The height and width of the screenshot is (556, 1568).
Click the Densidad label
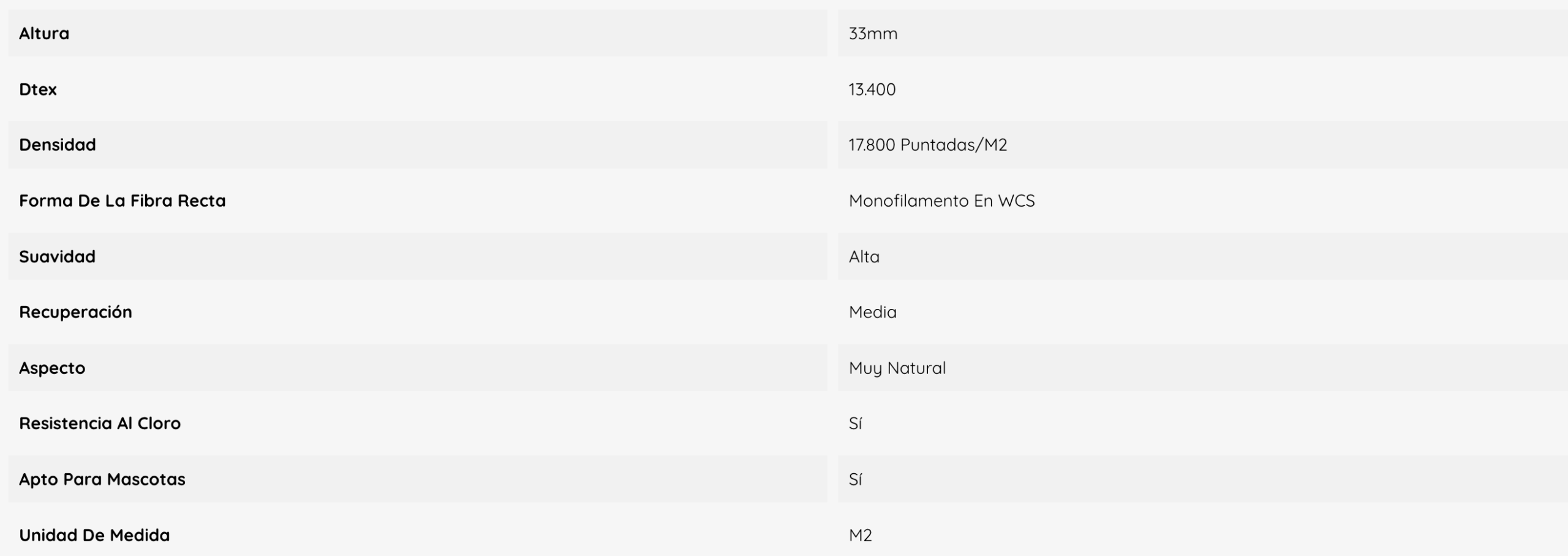coord(58,145)
